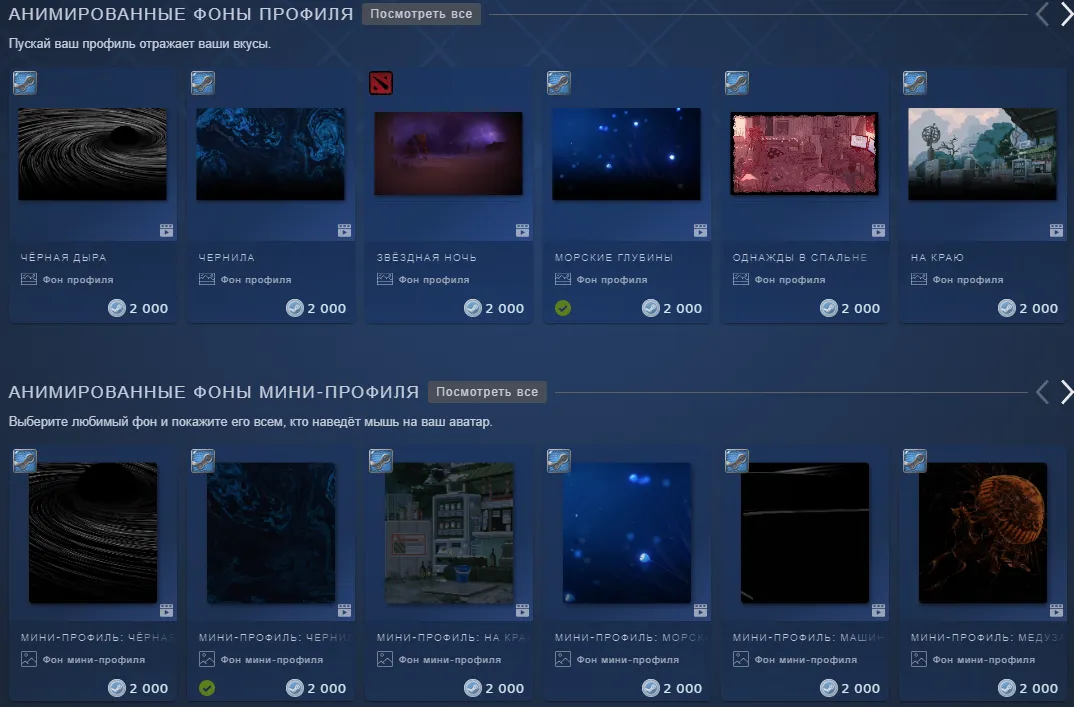
Task: Open orange jellyfish mini-profile thumbnail
Action: tap(983, 533)
